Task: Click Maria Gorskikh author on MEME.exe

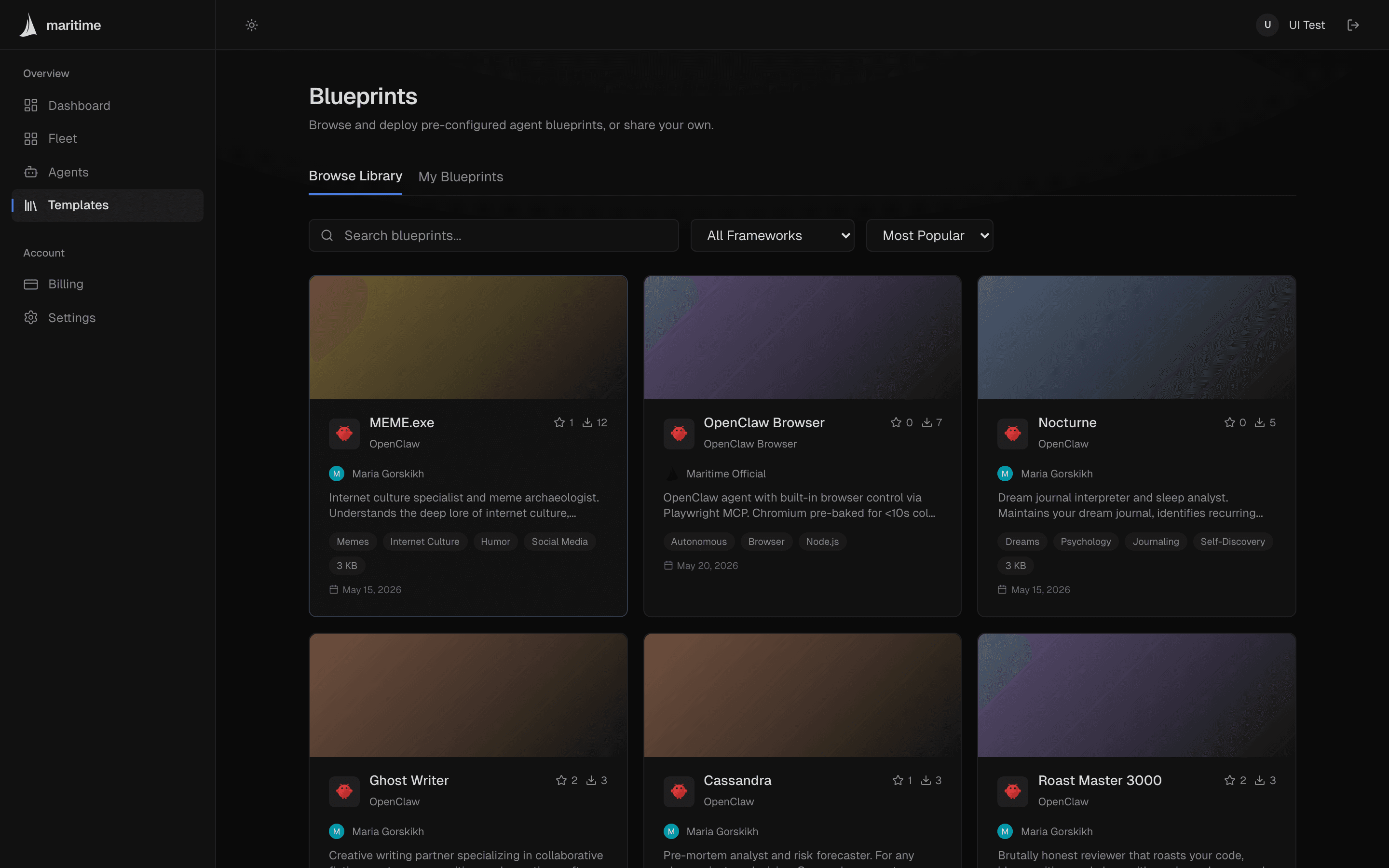Action: (387, 474)
